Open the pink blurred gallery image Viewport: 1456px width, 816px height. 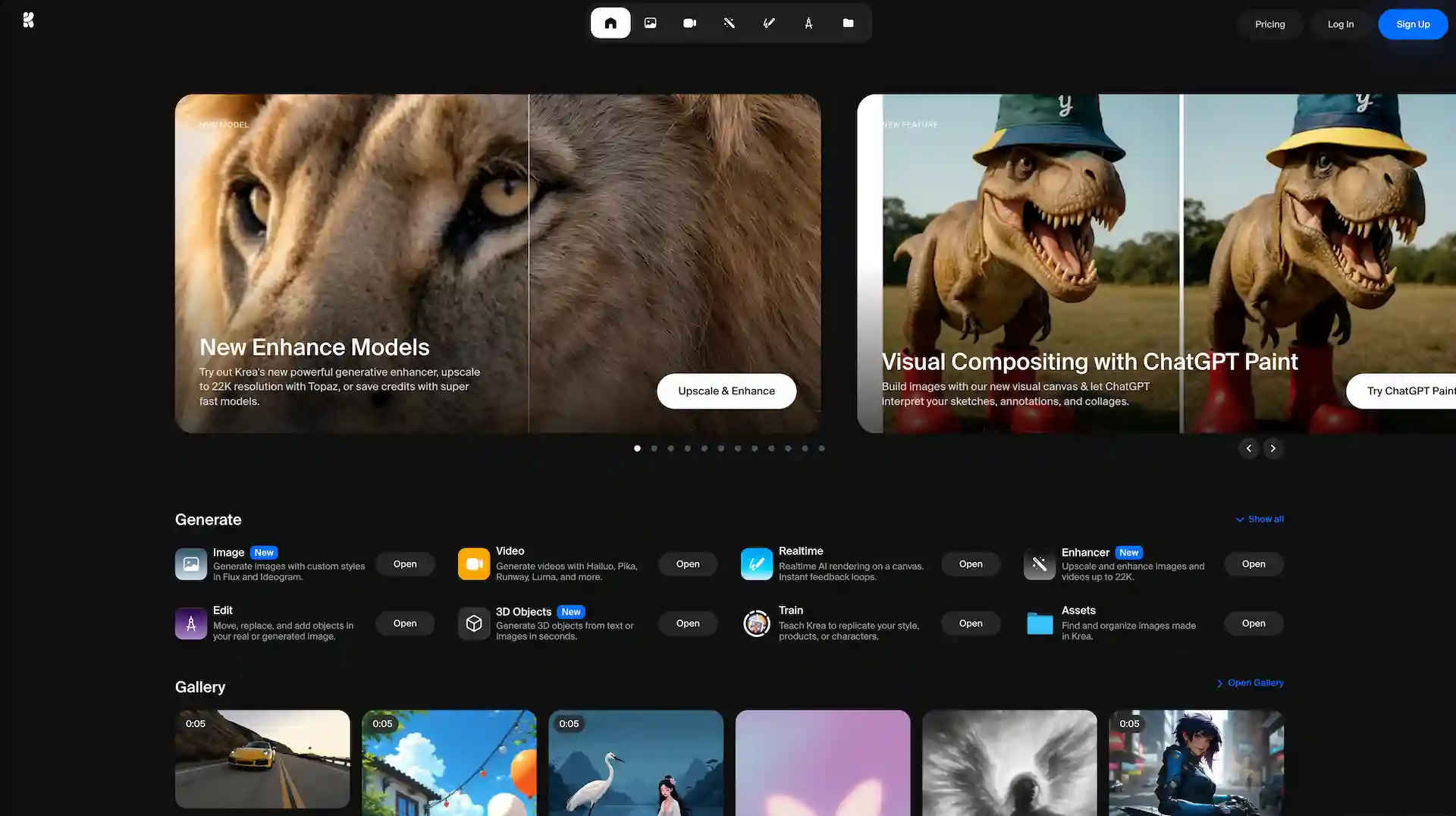(x=823, y=763)
